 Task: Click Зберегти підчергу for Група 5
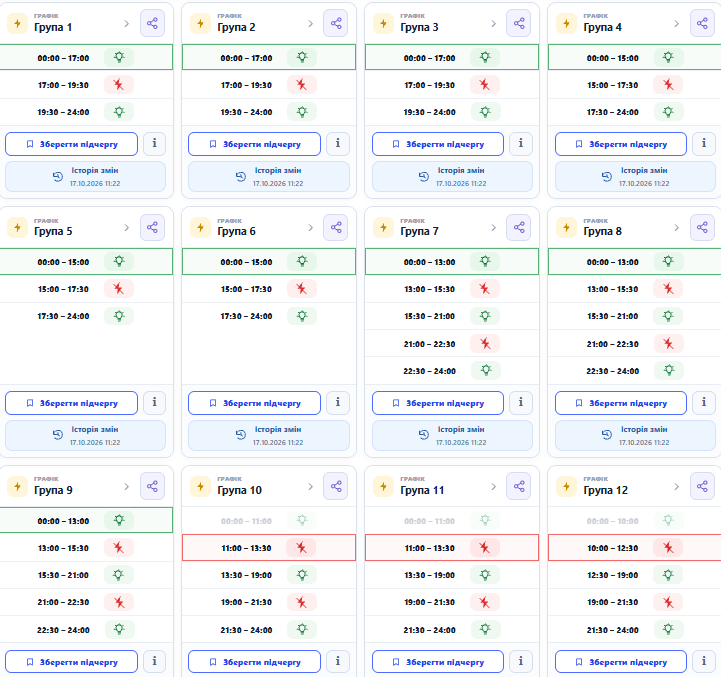coord(71,403)
